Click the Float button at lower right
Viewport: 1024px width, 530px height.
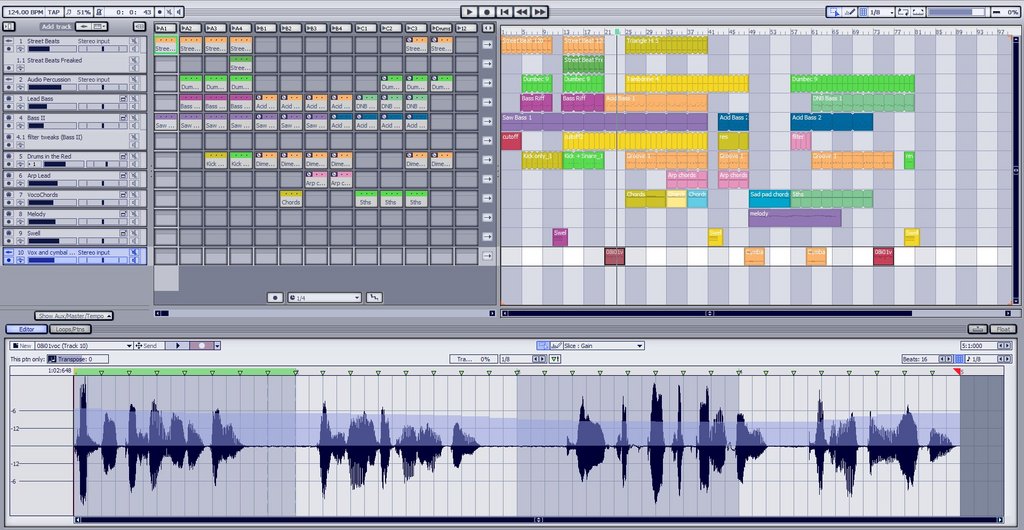click(x=1003, y=330)
